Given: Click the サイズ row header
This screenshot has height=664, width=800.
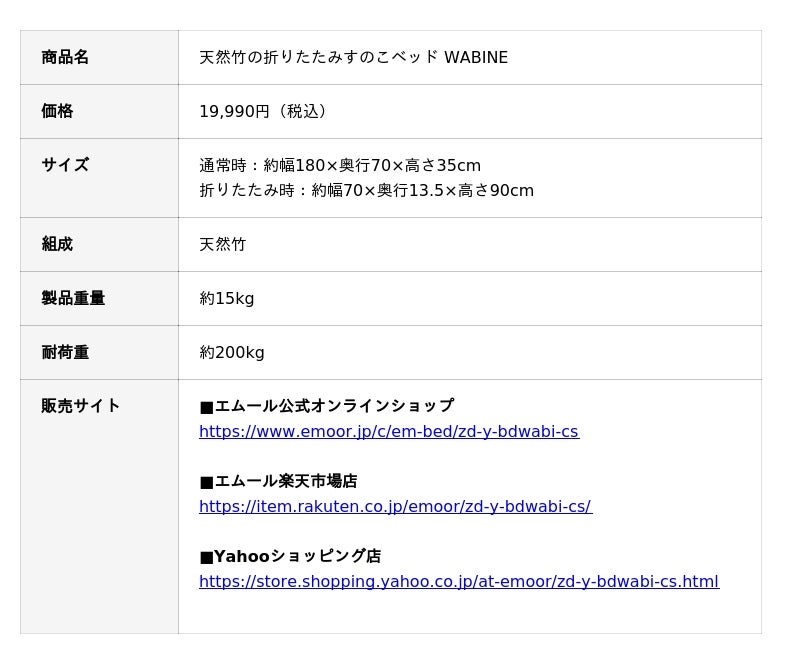Looking at the screenshot, I should 65,166.
